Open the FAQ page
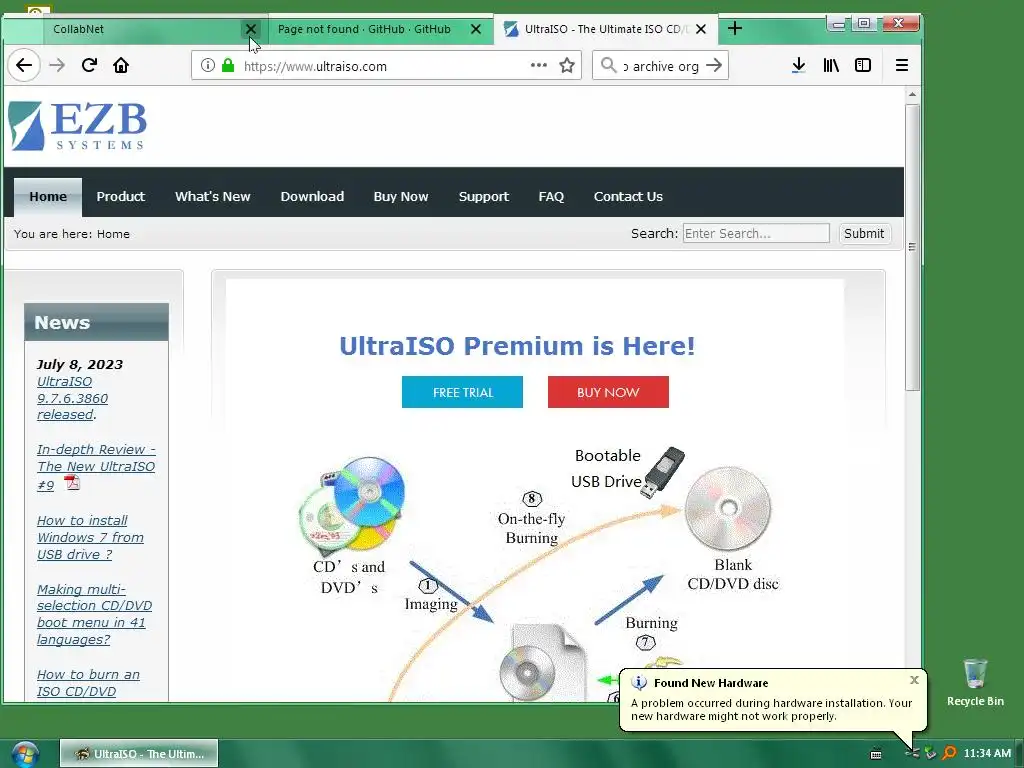The width and height of the screenshot is (1024, 768). 551,197
